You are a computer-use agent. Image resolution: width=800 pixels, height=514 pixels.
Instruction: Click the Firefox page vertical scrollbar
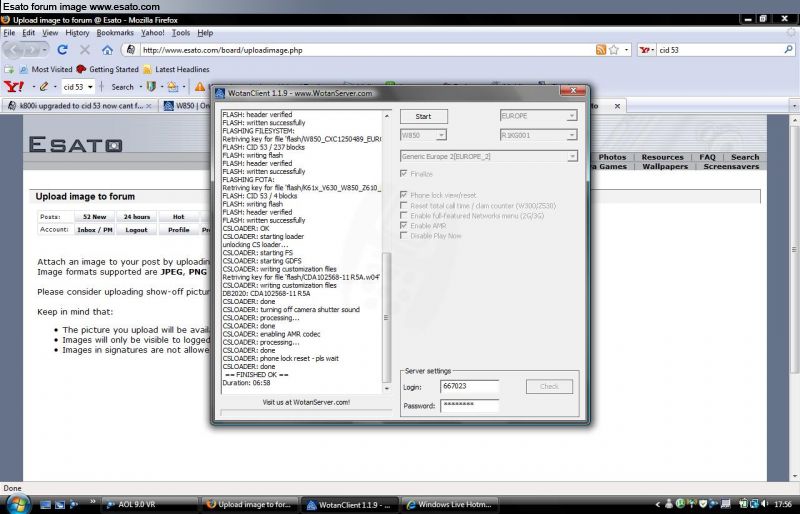794,297
